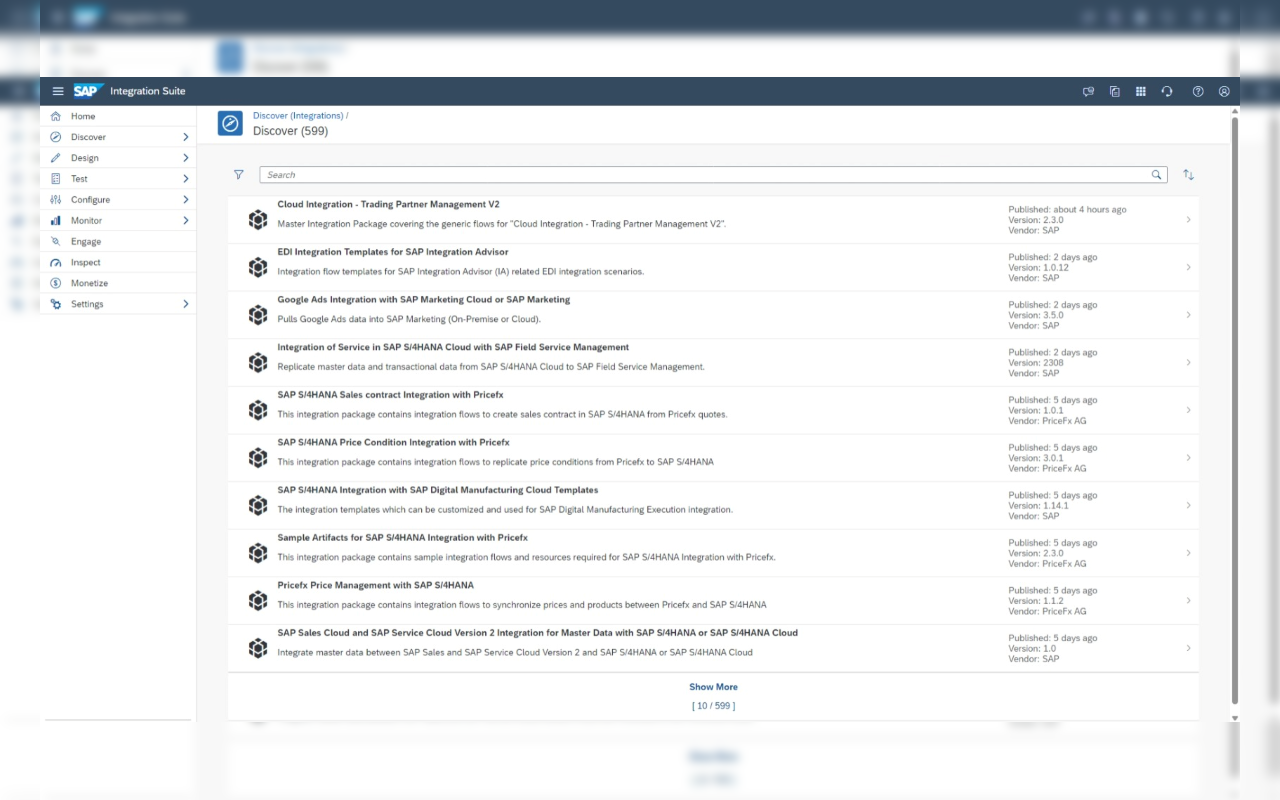
Task: Click the compass Discover page icon
Action: 230,123
